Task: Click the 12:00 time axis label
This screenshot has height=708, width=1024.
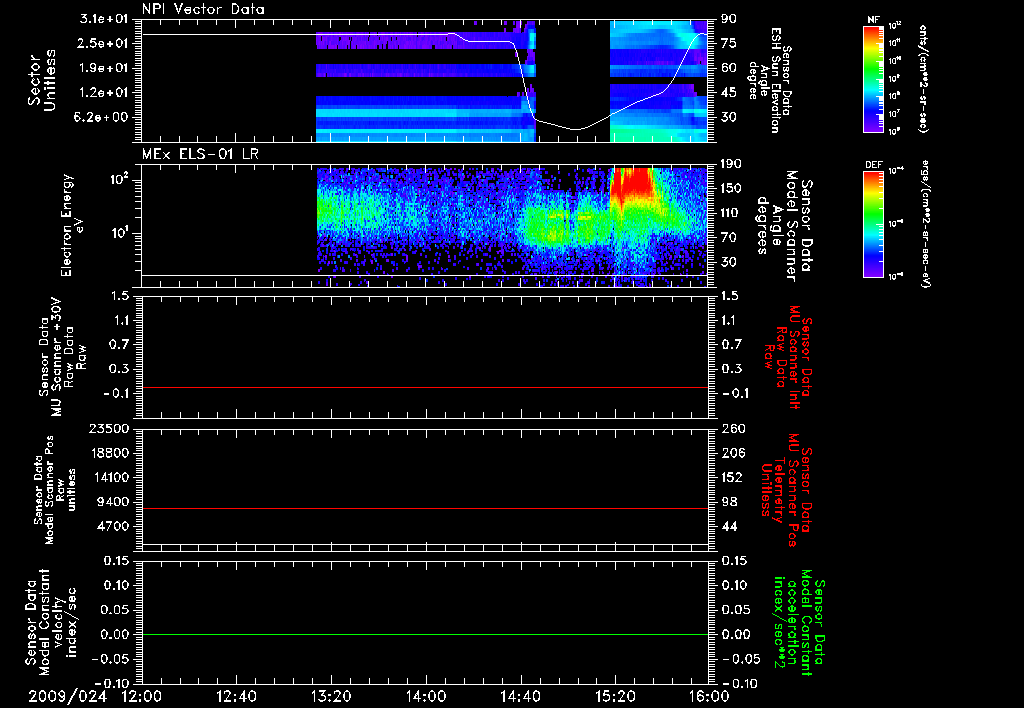Action: (142, 696)
